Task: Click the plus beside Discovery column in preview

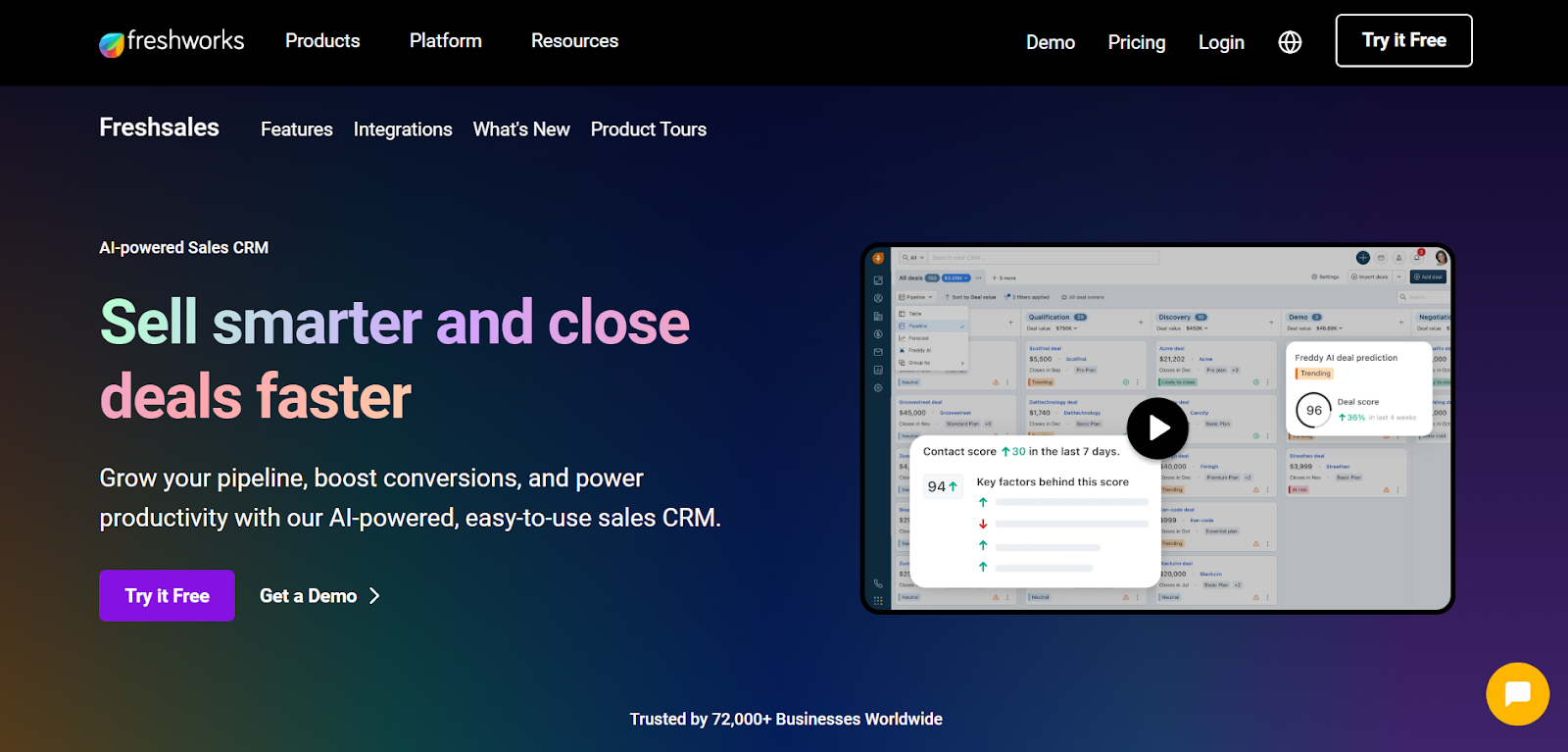Action: 1271,322
